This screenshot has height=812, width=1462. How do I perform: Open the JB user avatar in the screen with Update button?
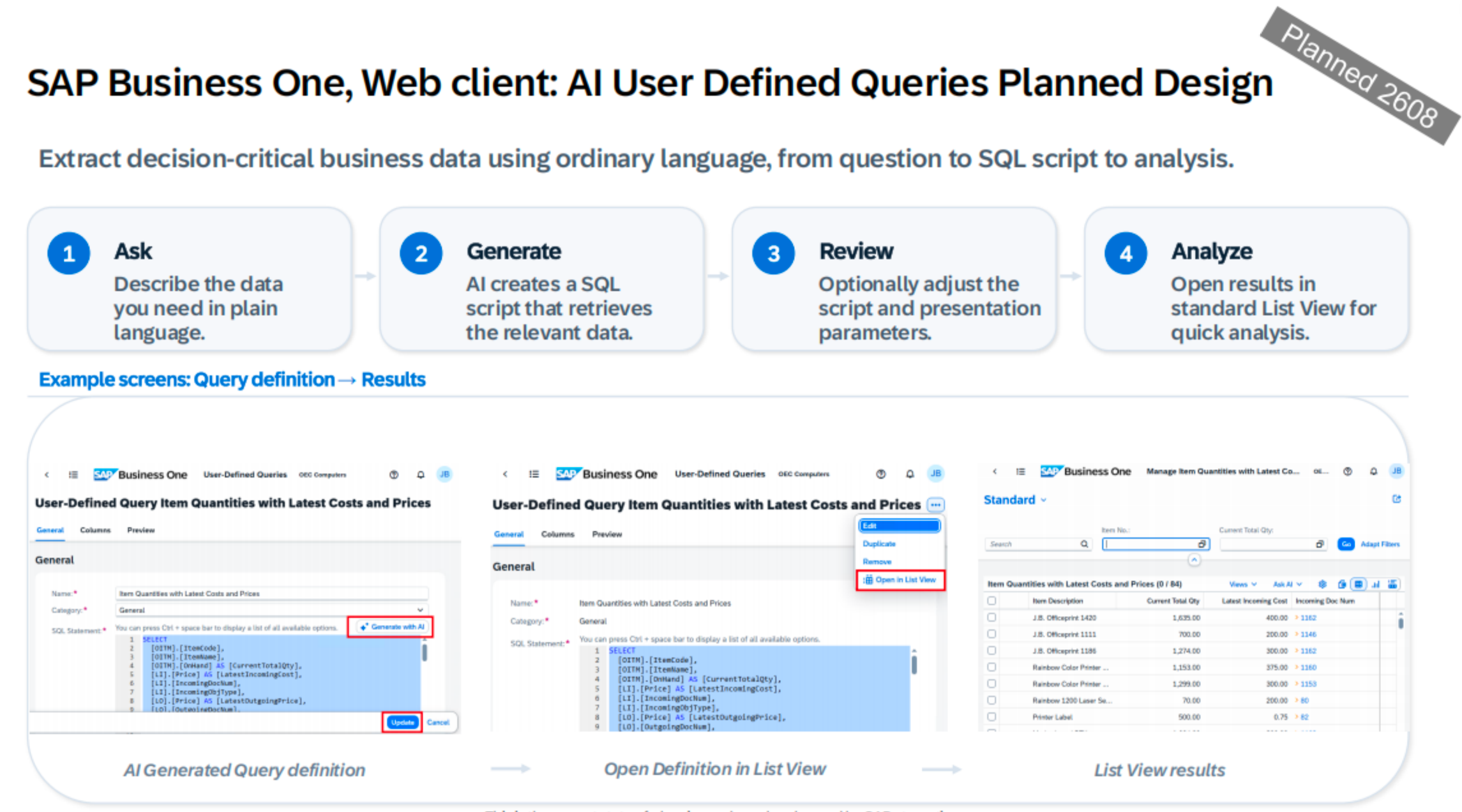point(444,474)
